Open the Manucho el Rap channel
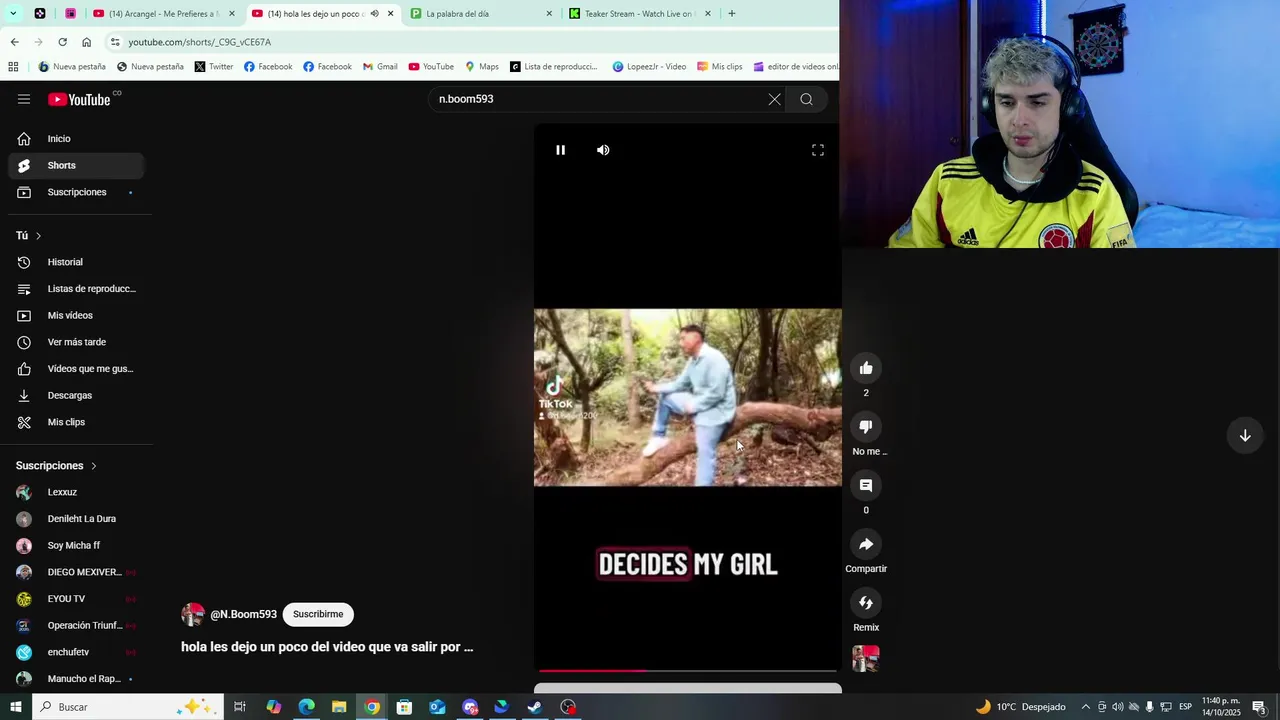 point(76,679)
